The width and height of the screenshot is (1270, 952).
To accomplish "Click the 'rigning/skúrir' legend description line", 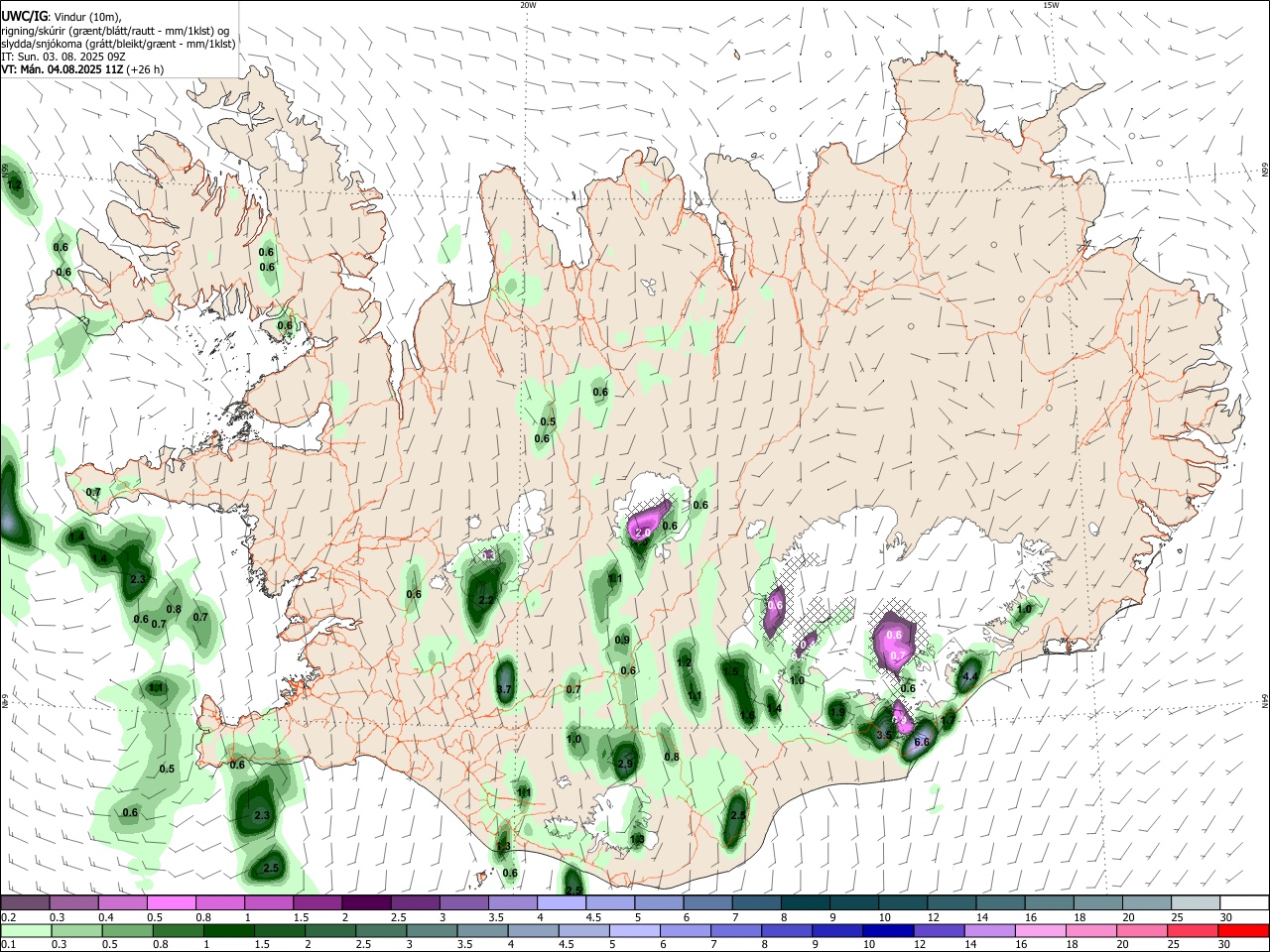I will [x=115, y=31].
